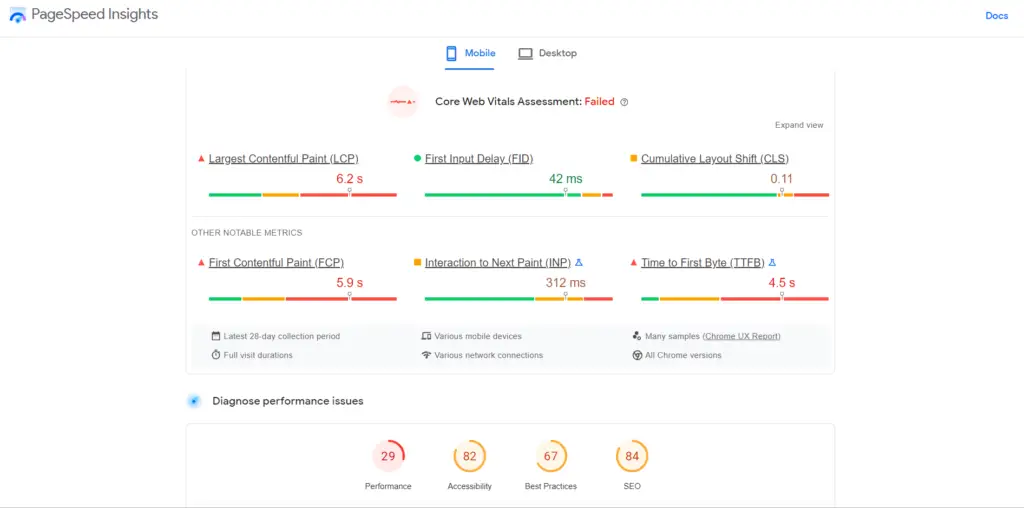
Task: Click the Diagnose performance issues icon
Action: 194,401
